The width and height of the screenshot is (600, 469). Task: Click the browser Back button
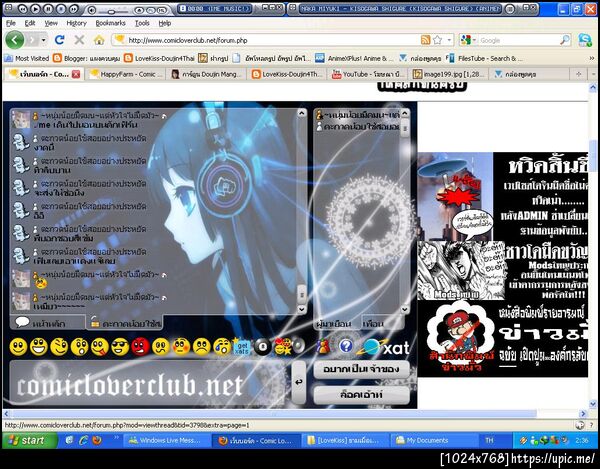coord(15,40)
